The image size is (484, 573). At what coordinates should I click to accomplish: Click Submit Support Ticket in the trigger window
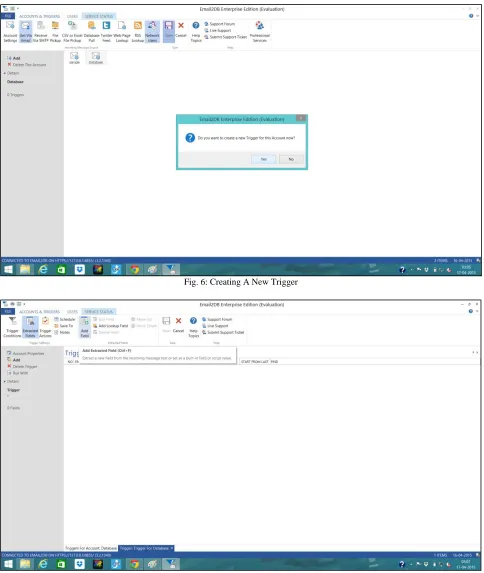tap(223, 333)
